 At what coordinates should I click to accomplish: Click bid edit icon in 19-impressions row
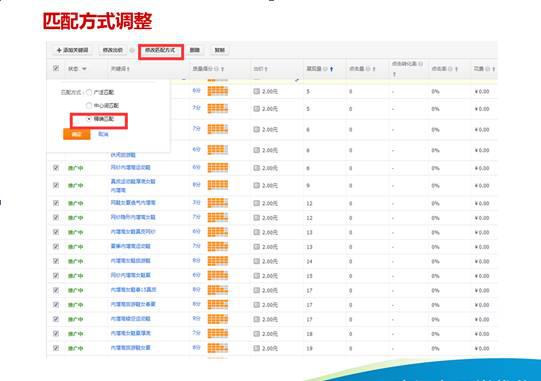(x=256, y=348)
